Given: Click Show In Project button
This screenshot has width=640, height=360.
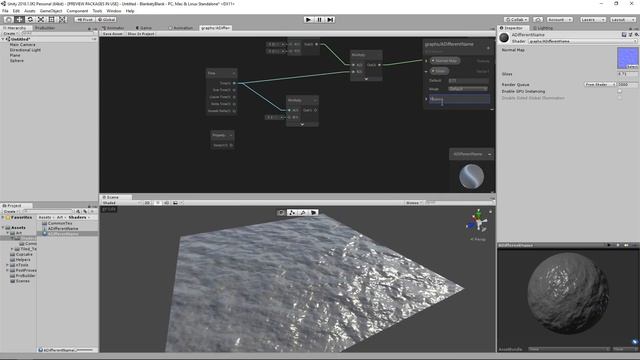Looking at the screenshot, I should click(x=141, y=34).
